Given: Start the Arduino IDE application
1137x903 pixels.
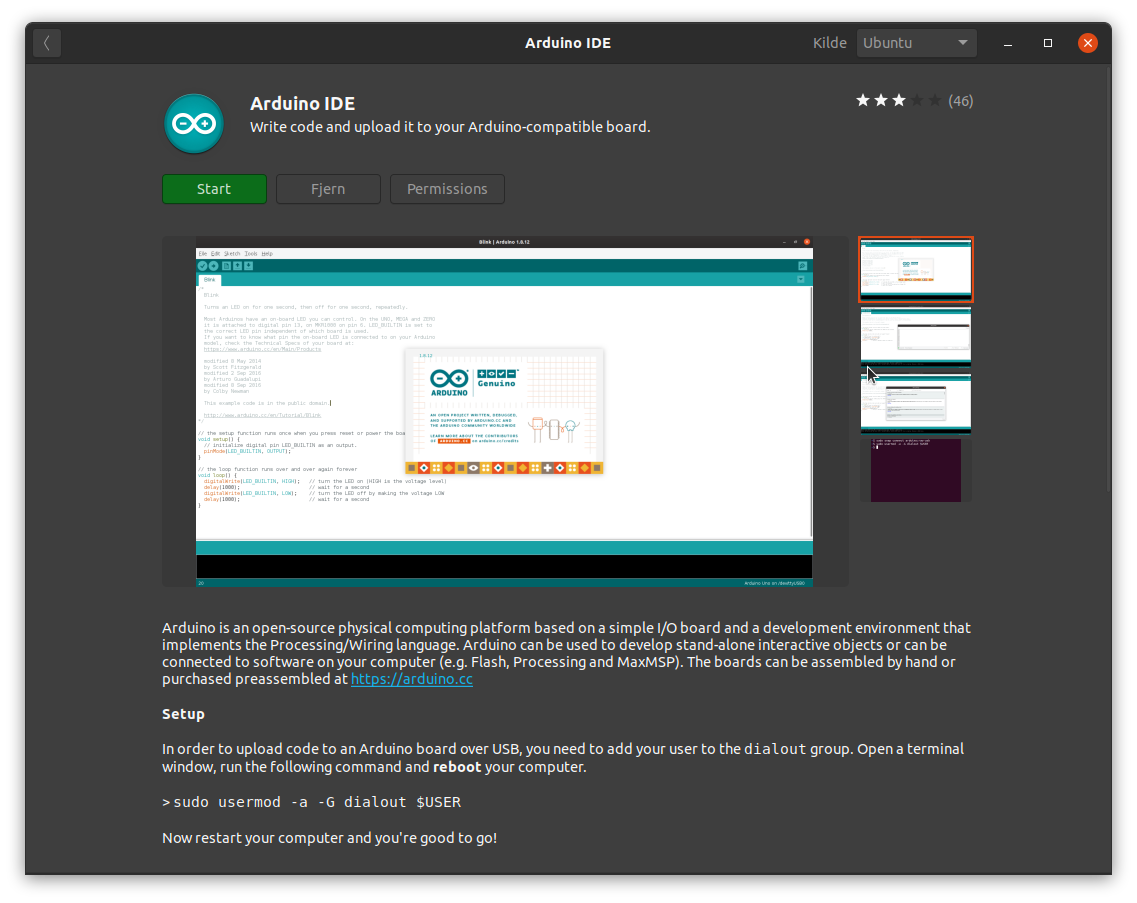Looking at the screenshot, I should (x=214, y=189).
